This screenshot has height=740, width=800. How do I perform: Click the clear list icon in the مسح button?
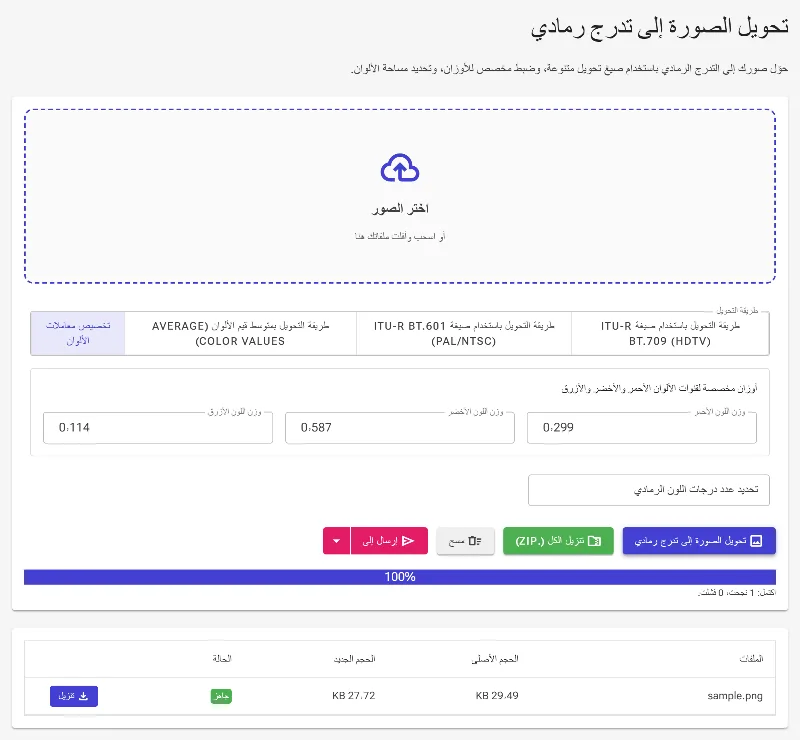pos(474,541)
